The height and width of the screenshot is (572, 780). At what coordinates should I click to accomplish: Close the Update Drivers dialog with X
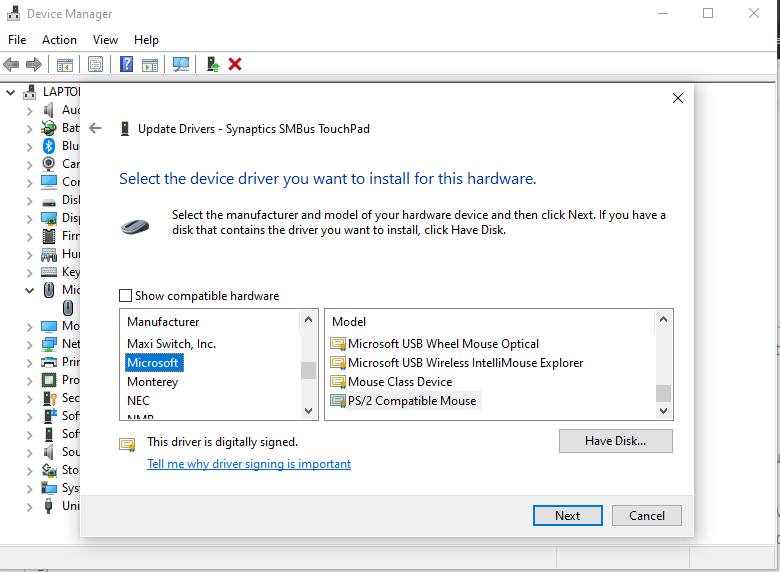[x=678, y=98]
